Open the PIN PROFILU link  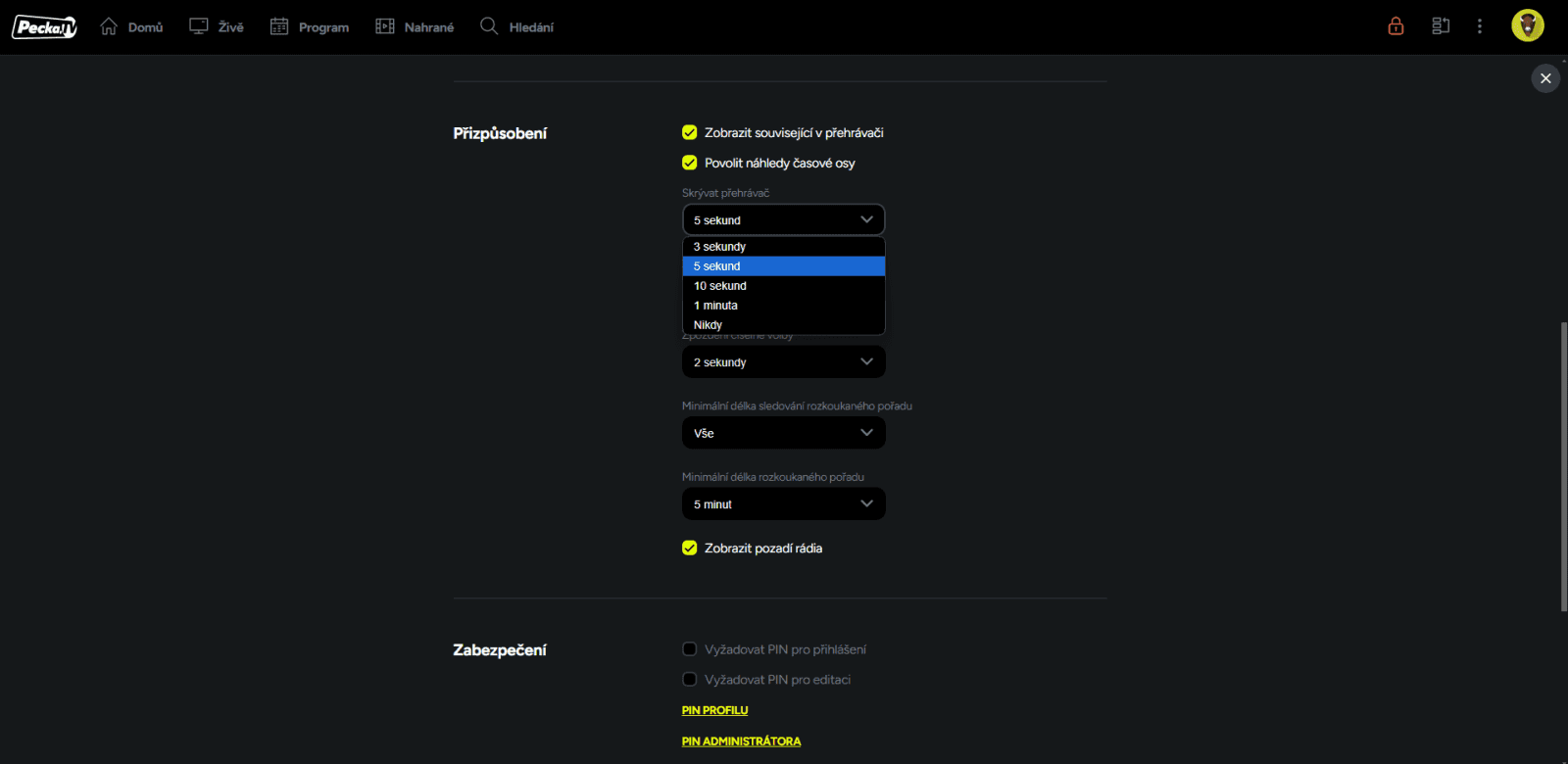click(x=714, y=711)
